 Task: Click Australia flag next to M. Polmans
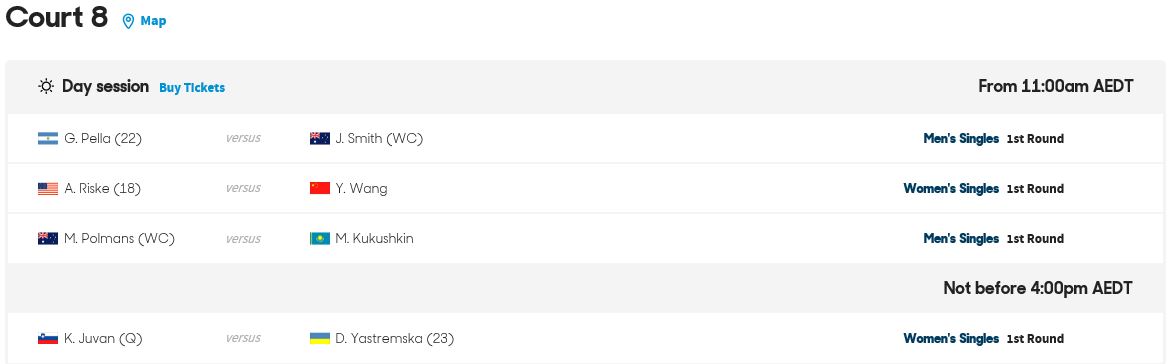pos(48,239)
